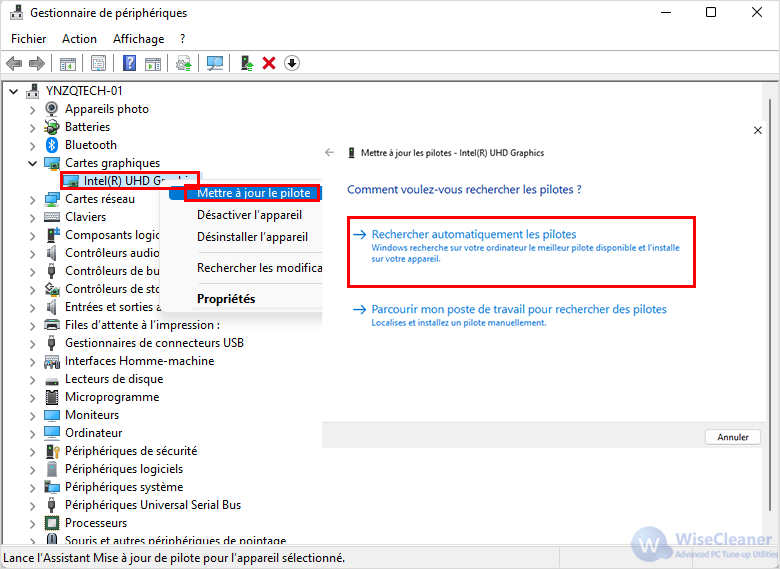Choose Désinstaller l'appareil in context menu
Image resolution: width=780 pixels, height=569 pixels.
252,237
